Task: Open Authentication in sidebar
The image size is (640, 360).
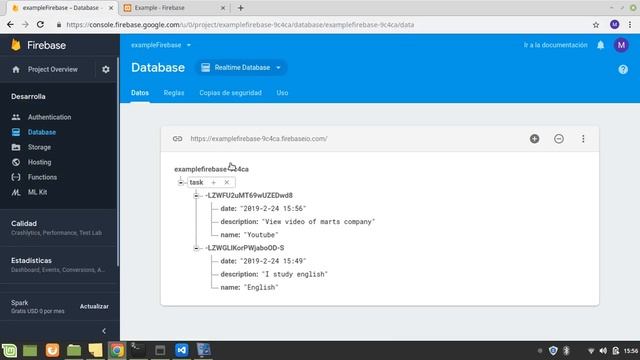Action: (x=49, y=117)
